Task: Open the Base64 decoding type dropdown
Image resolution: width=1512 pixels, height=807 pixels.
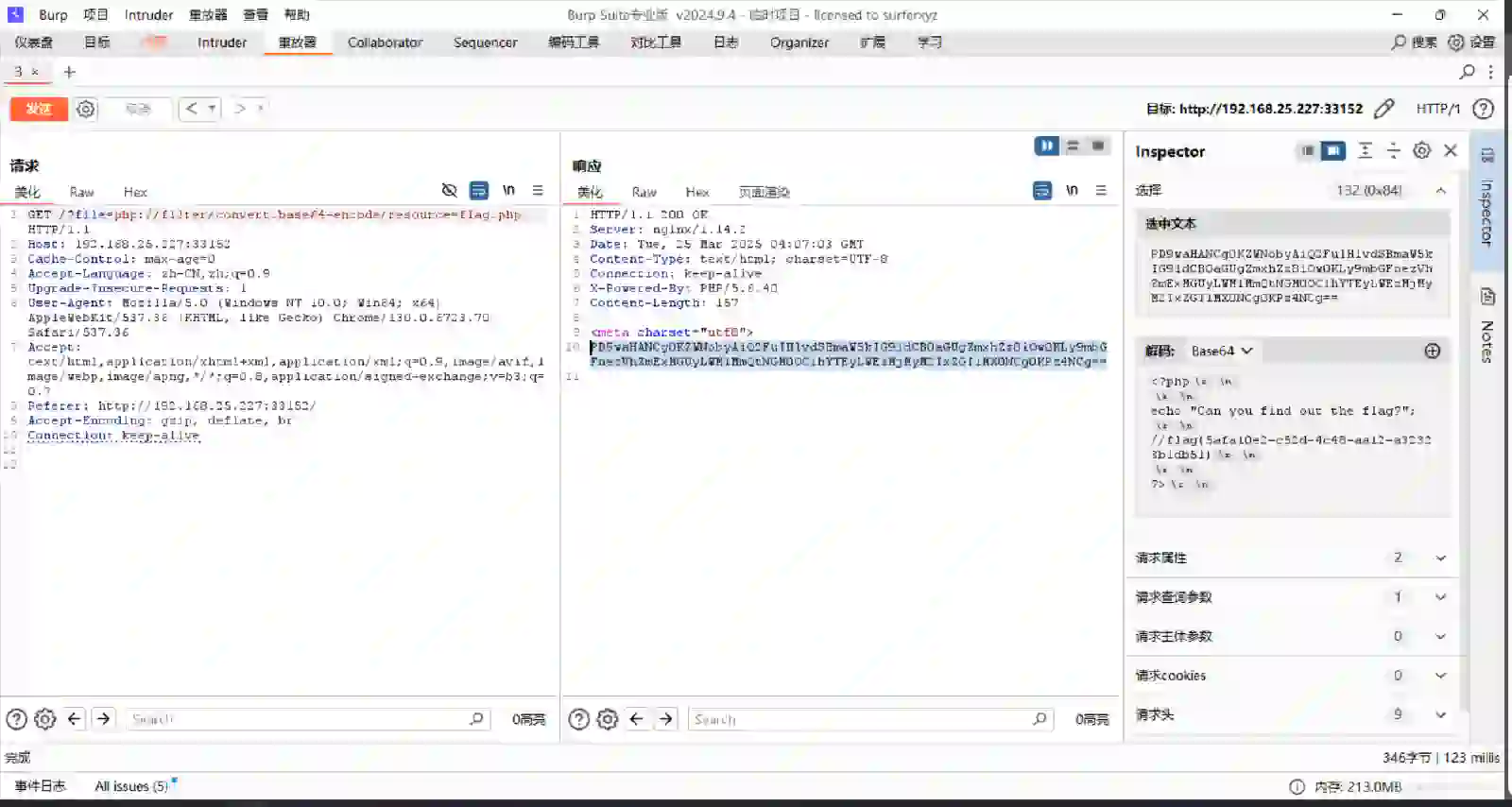Action: 1221,351
